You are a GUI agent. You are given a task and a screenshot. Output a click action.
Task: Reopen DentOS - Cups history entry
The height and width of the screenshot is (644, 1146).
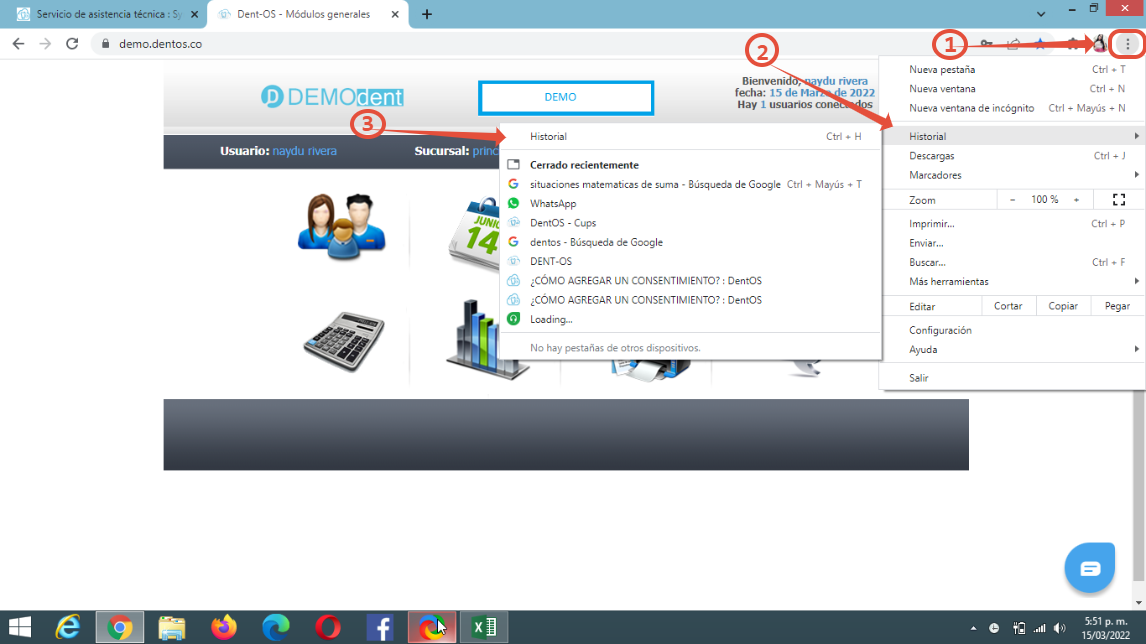coord(691,223)
